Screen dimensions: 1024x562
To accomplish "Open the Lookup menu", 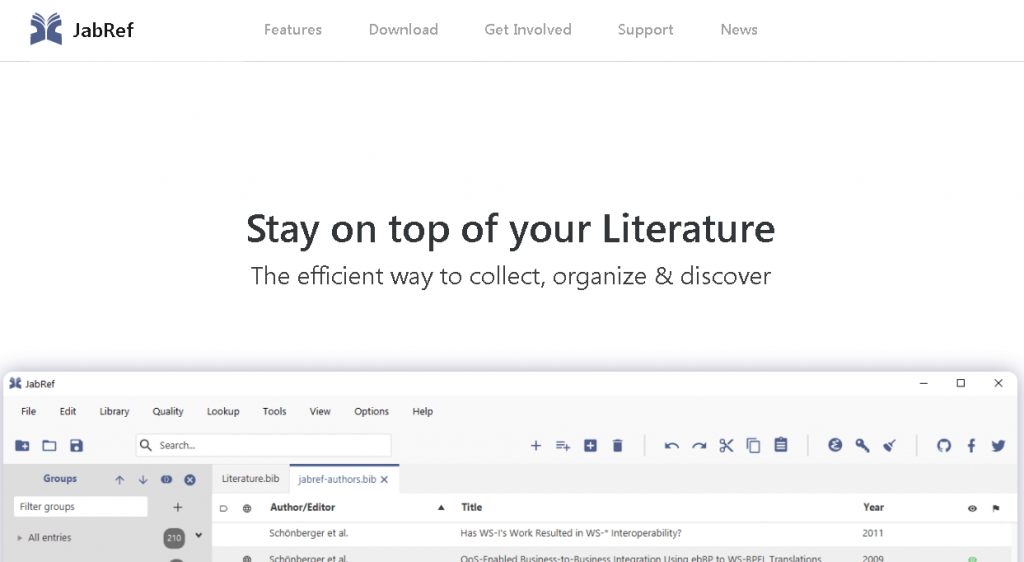I will tap(223, 411).
